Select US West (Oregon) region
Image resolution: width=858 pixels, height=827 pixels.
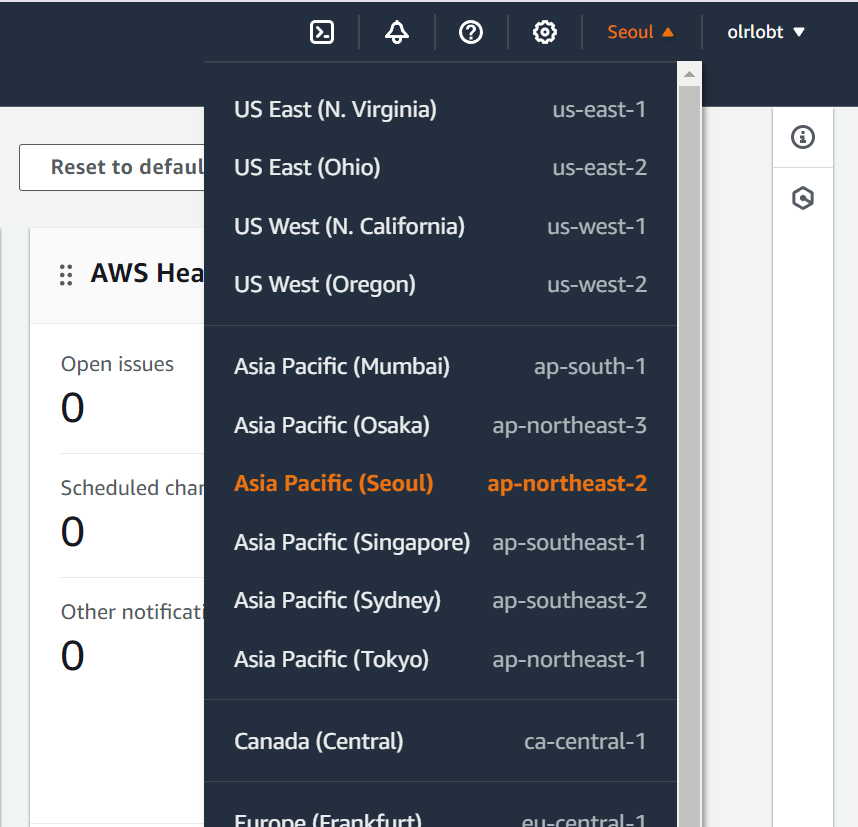440,284
